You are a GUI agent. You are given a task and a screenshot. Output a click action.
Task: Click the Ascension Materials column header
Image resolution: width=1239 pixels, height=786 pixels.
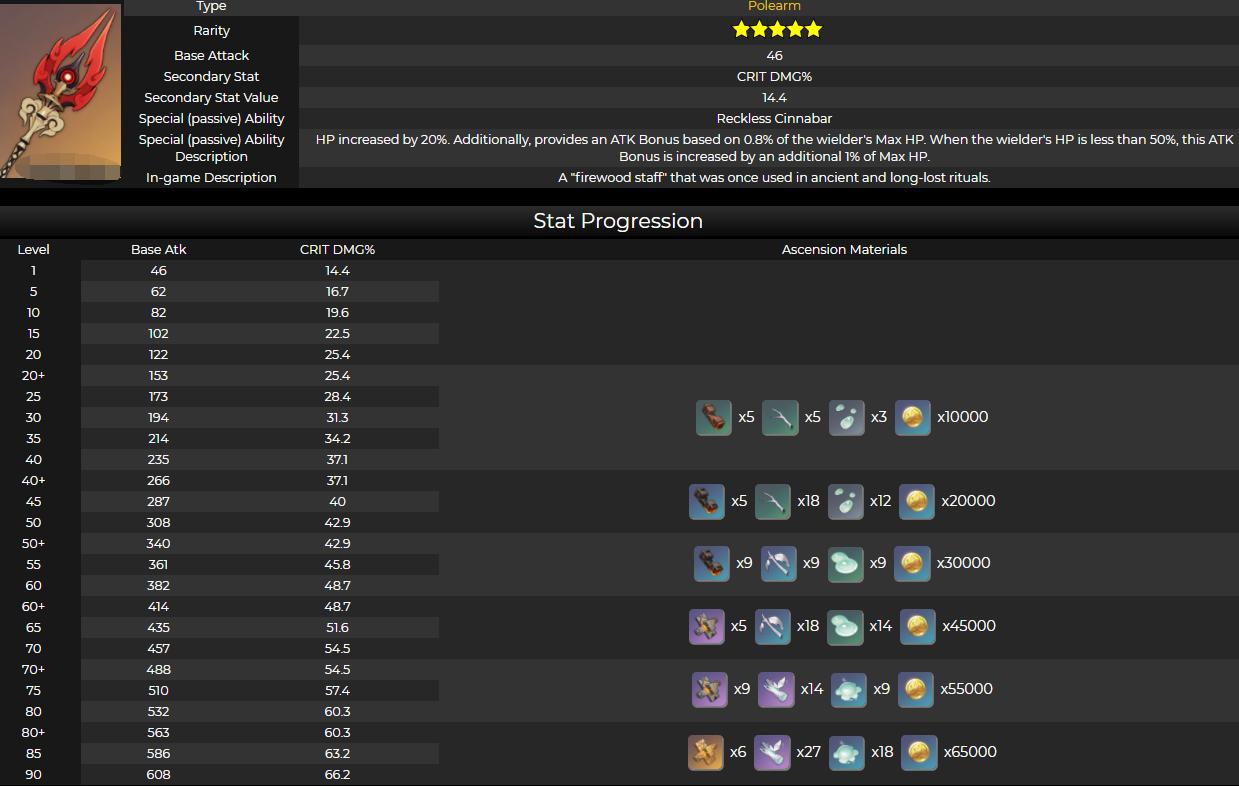[844, 250]
